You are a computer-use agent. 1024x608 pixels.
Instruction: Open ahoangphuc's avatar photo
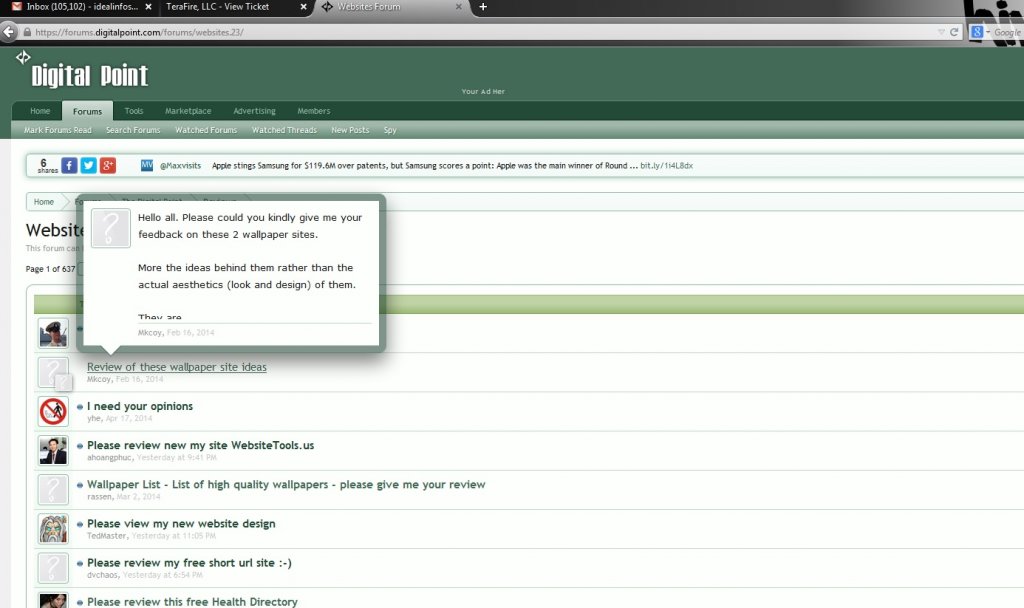click(x=53, y=451)
